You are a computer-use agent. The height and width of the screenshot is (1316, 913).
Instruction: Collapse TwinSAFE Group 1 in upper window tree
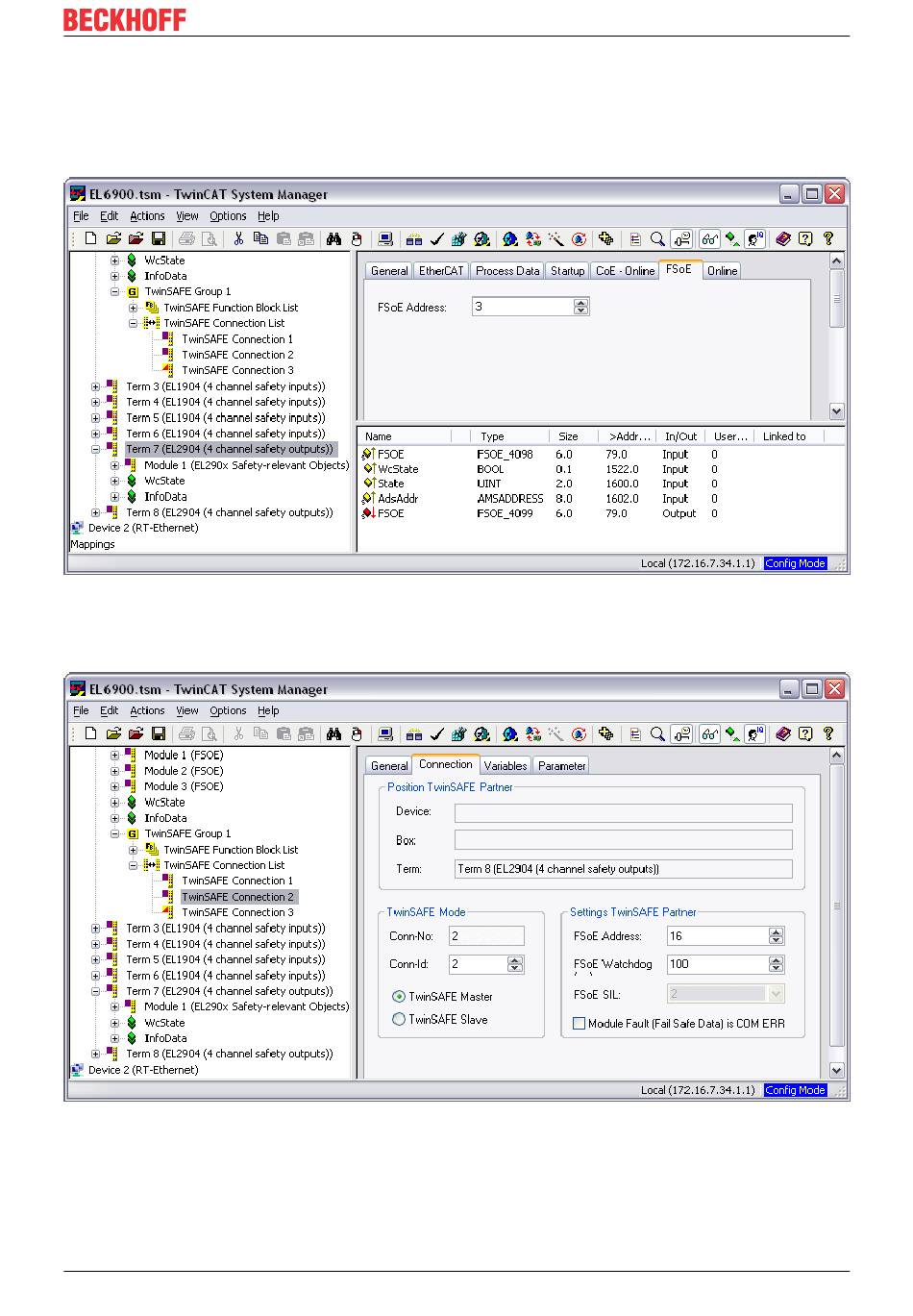click(114, 291)
